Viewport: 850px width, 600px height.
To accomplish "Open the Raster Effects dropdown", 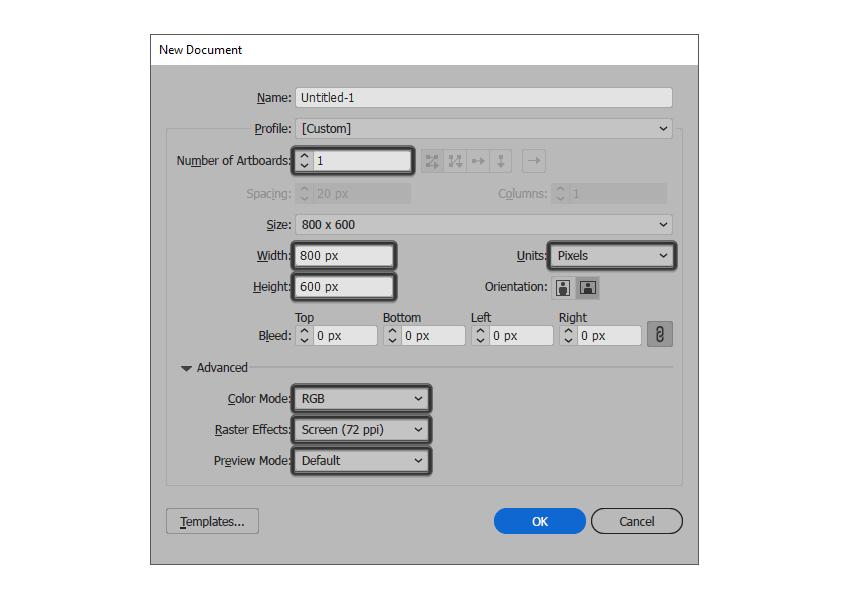I will 361,429.
